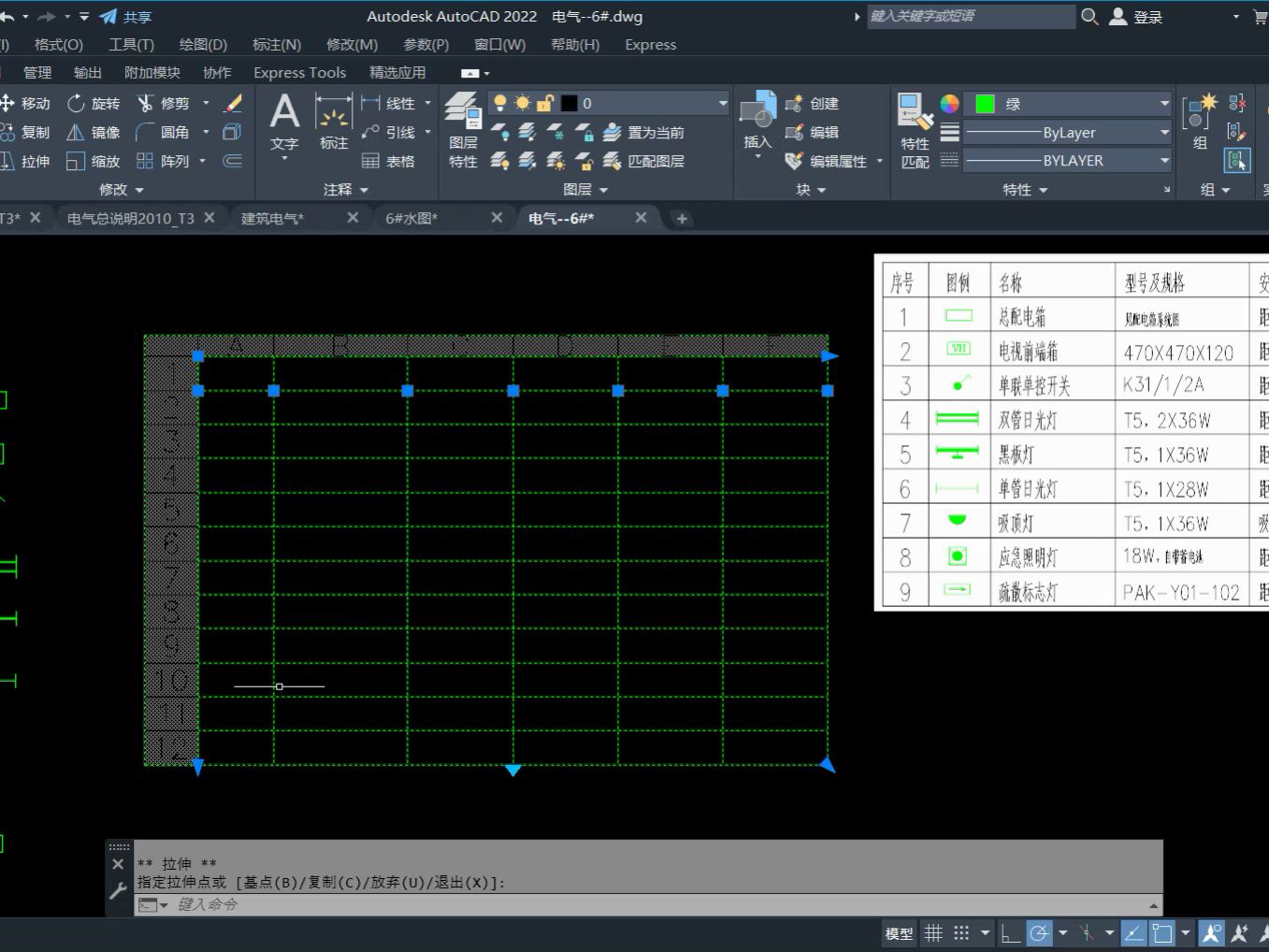Select the Fillet (圆角) tool

pos(164,132)
